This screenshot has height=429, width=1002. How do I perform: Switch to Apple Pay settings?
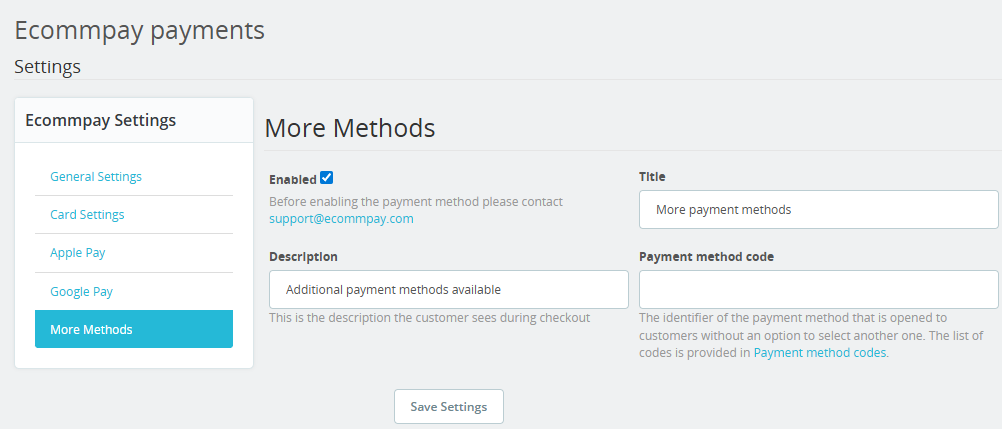click(x=77, y=253)
